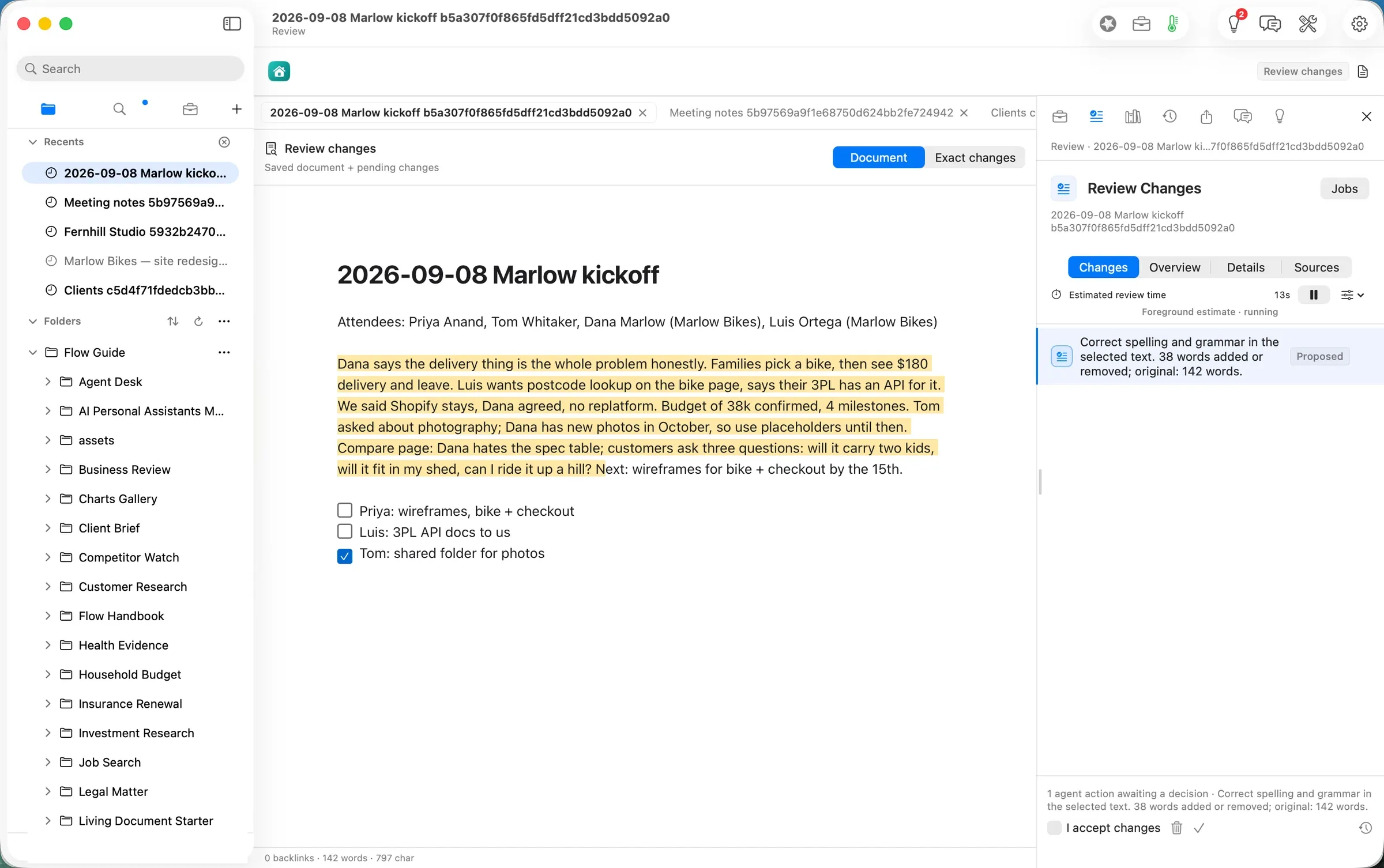Sort folders with the up-down arrows icon
Screen dimensions: 1384x868
coord(173,321)
